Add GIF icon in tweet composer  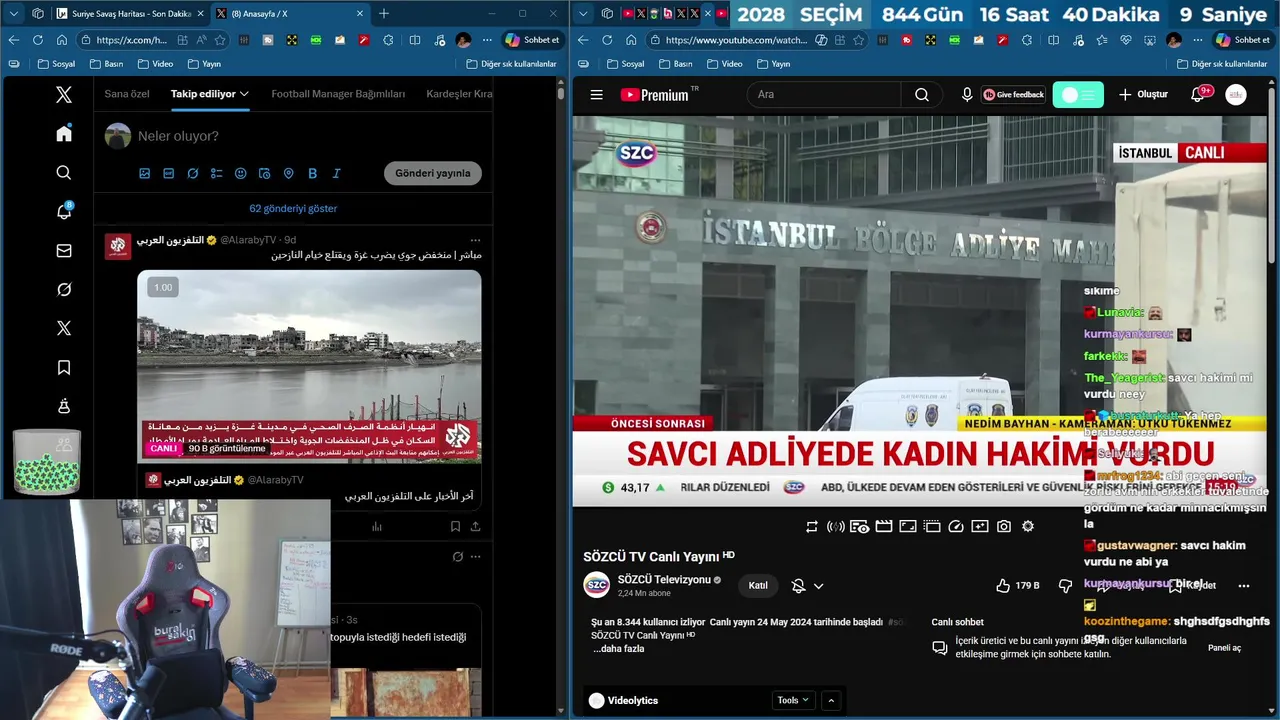(x=168, y=173)
